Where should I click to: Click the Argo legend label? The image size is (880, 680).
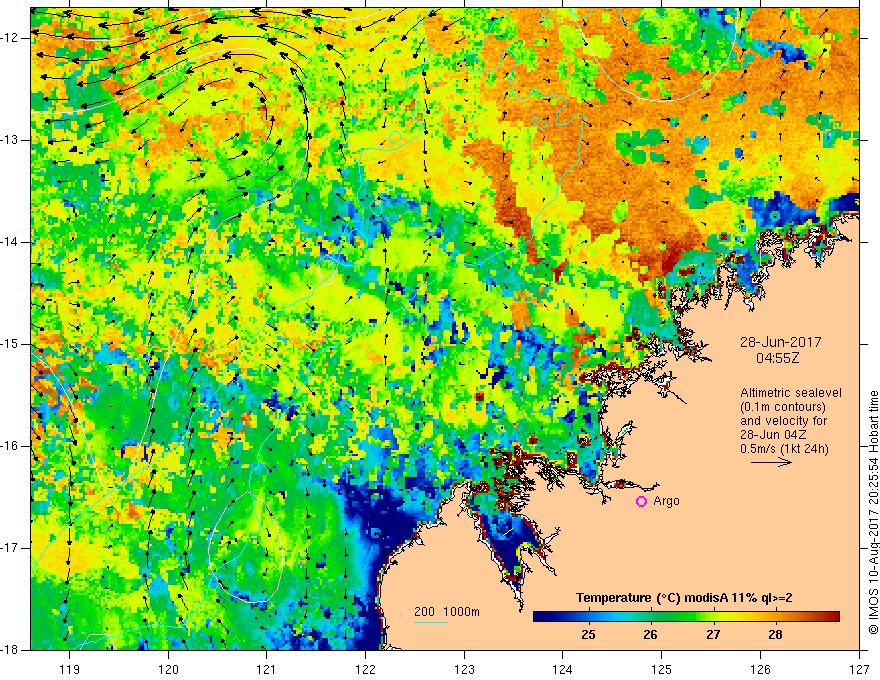point(666,501)
